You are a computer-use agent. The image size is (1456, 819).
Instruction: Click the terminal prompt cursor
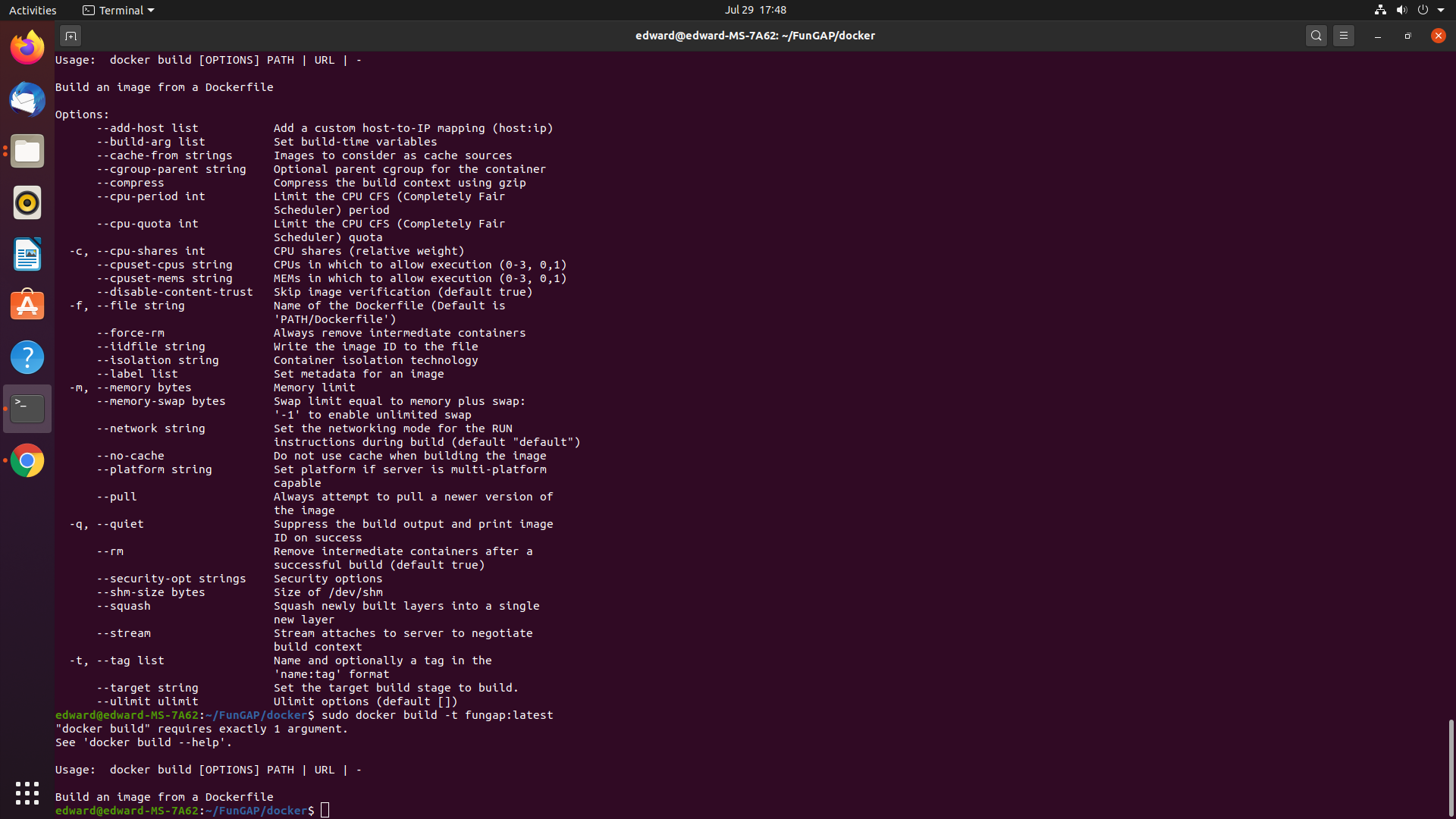(x=325, y=811)
